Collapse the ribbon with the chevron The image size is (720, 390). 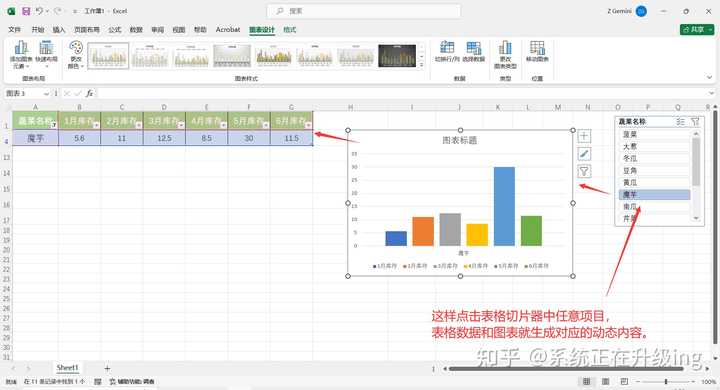709,78
